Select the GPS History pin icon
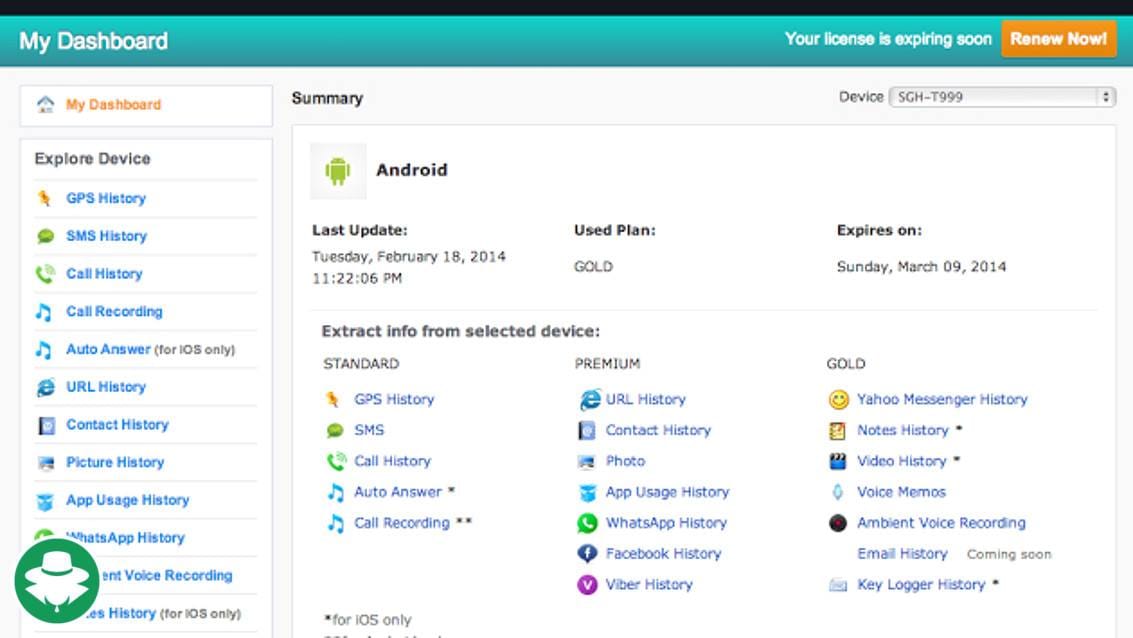The image size is (1133, 638). pyautogui.click(x=44, y=198)
